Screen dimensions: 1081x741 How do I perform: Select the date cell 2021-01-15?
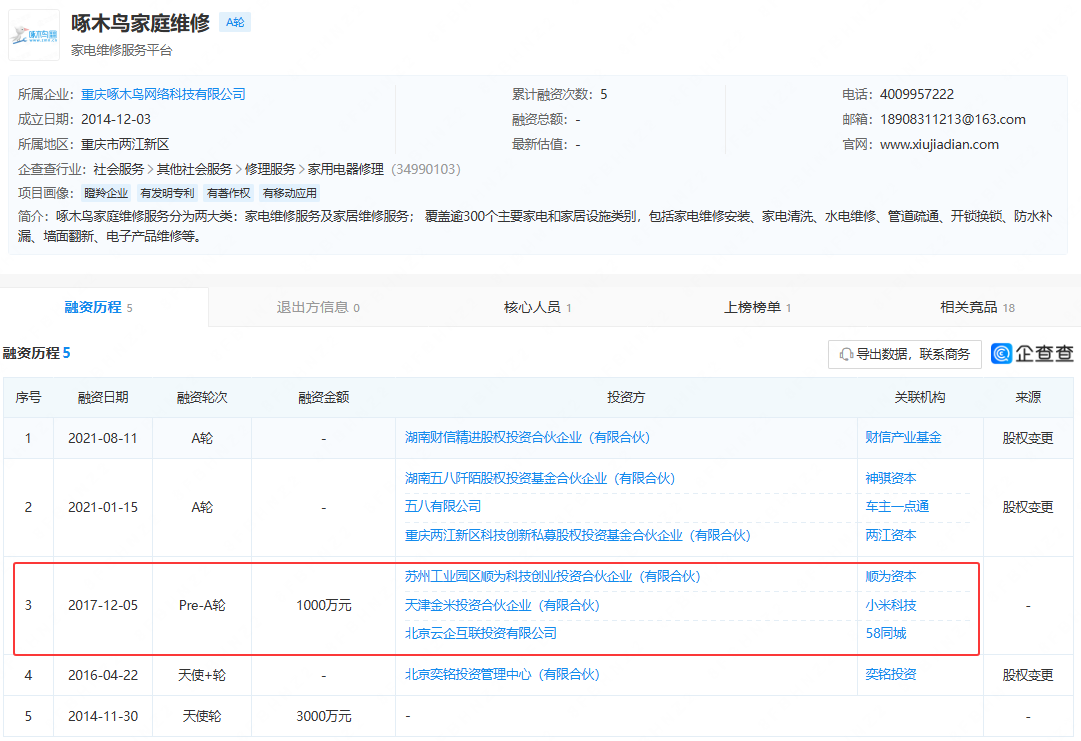click(103, 507)
